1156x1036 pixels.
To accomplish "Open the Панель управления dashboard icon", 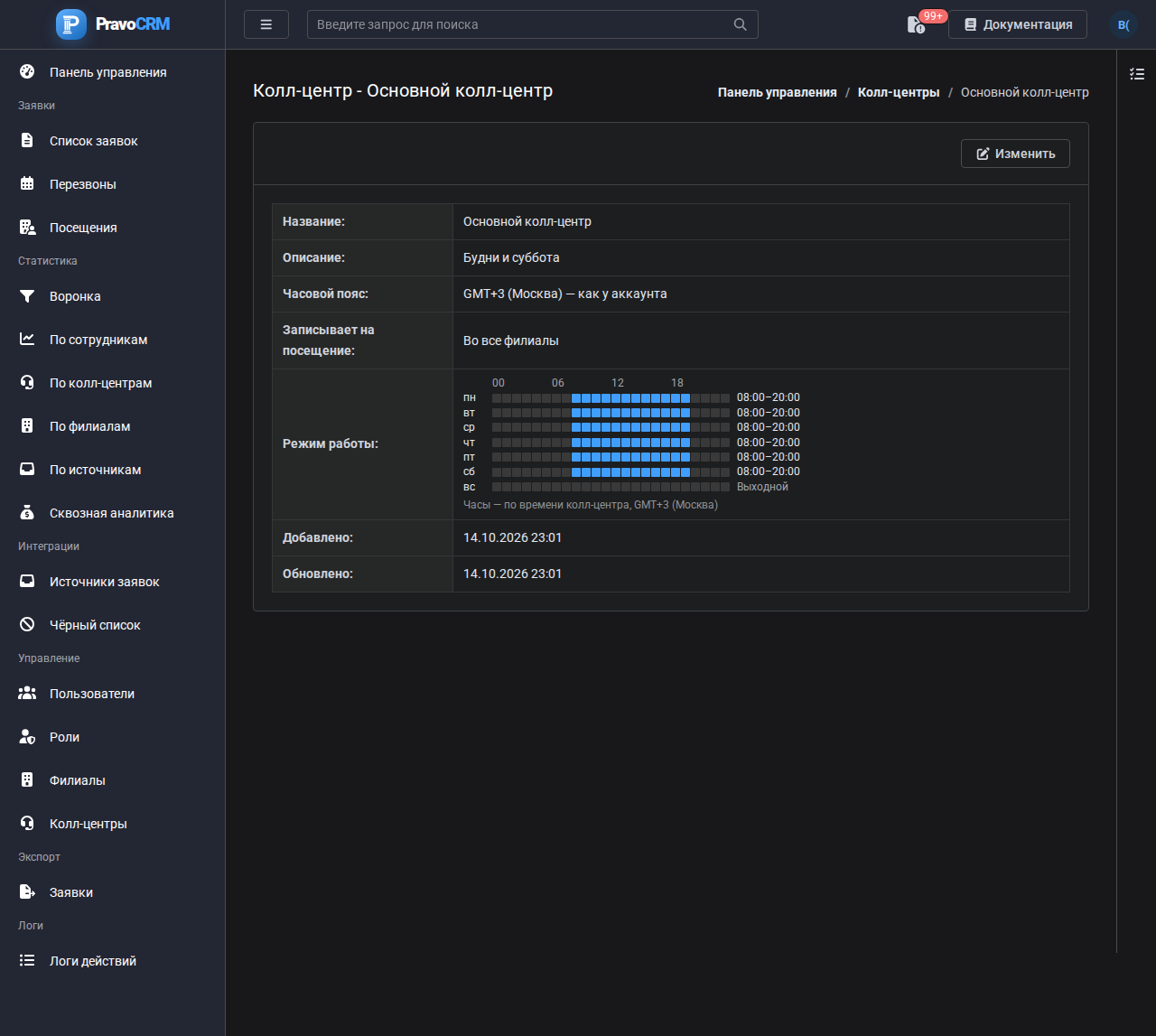I will point(27,72).
